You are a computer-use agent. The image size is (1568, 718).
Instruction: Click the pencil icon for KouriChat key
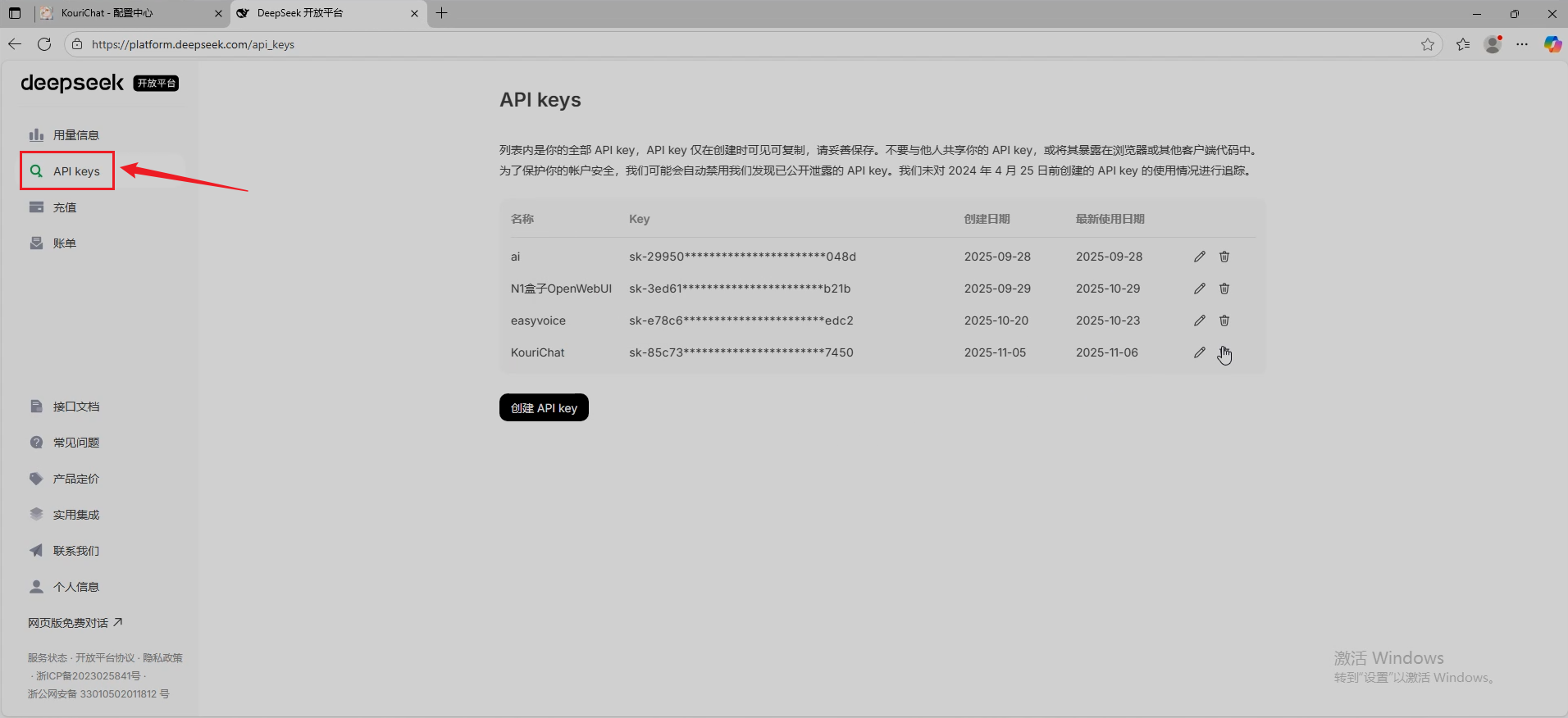click(x=1199, y=352)
